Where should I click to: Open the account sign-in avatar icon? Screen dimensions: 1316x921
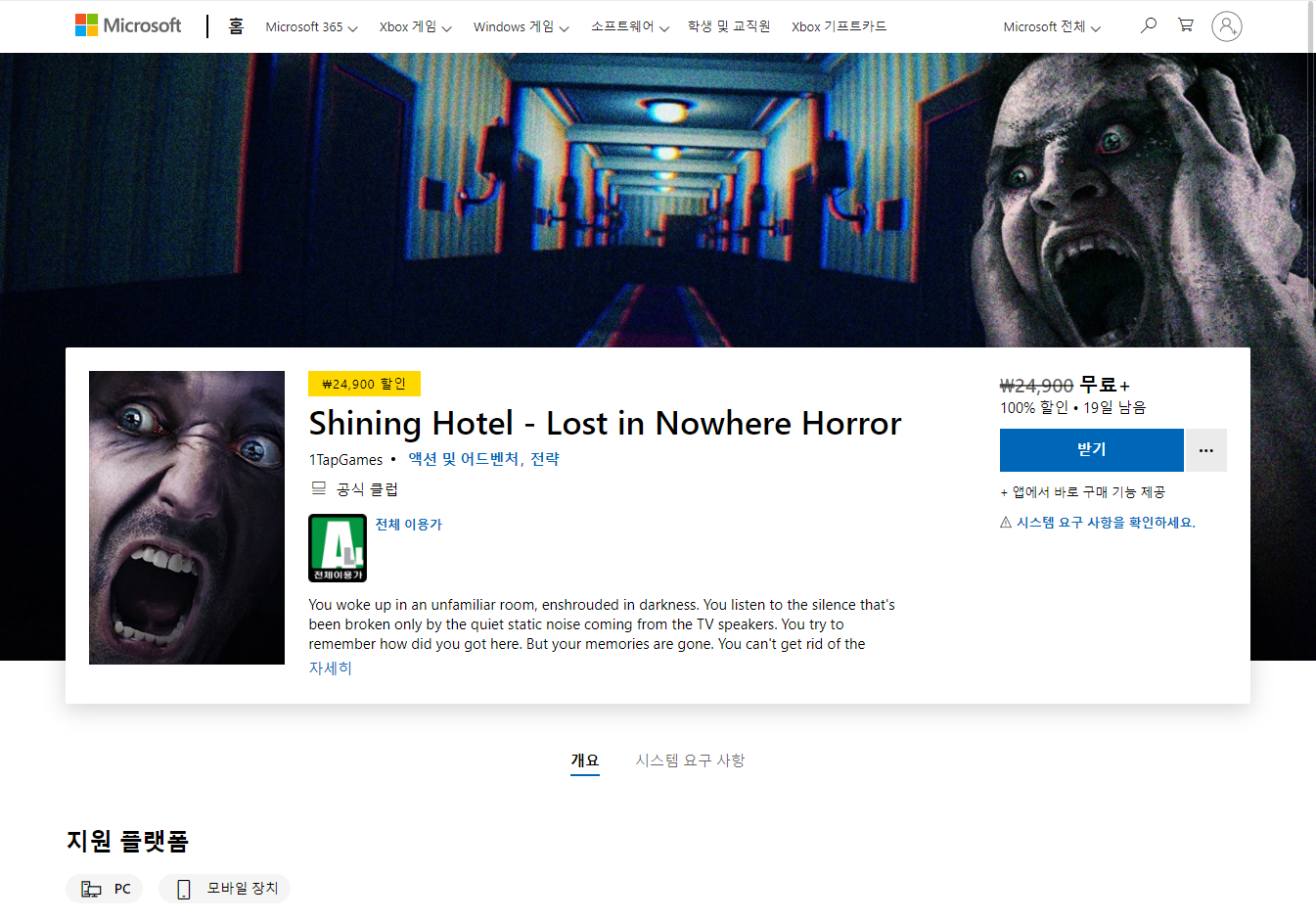point(1227,26)
